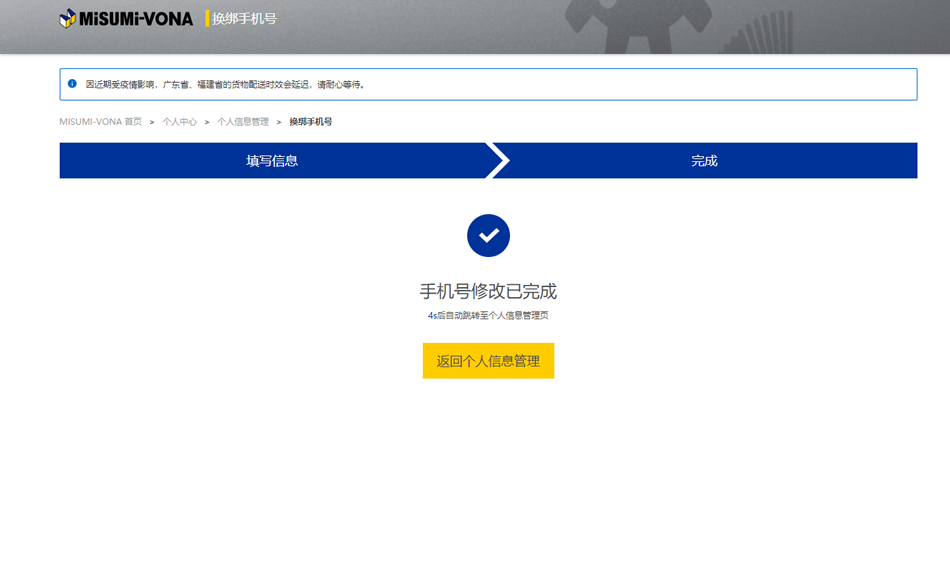950x587 pixels.
Task: Click the white chevron between the steps
Action: (x=498, y=161)
